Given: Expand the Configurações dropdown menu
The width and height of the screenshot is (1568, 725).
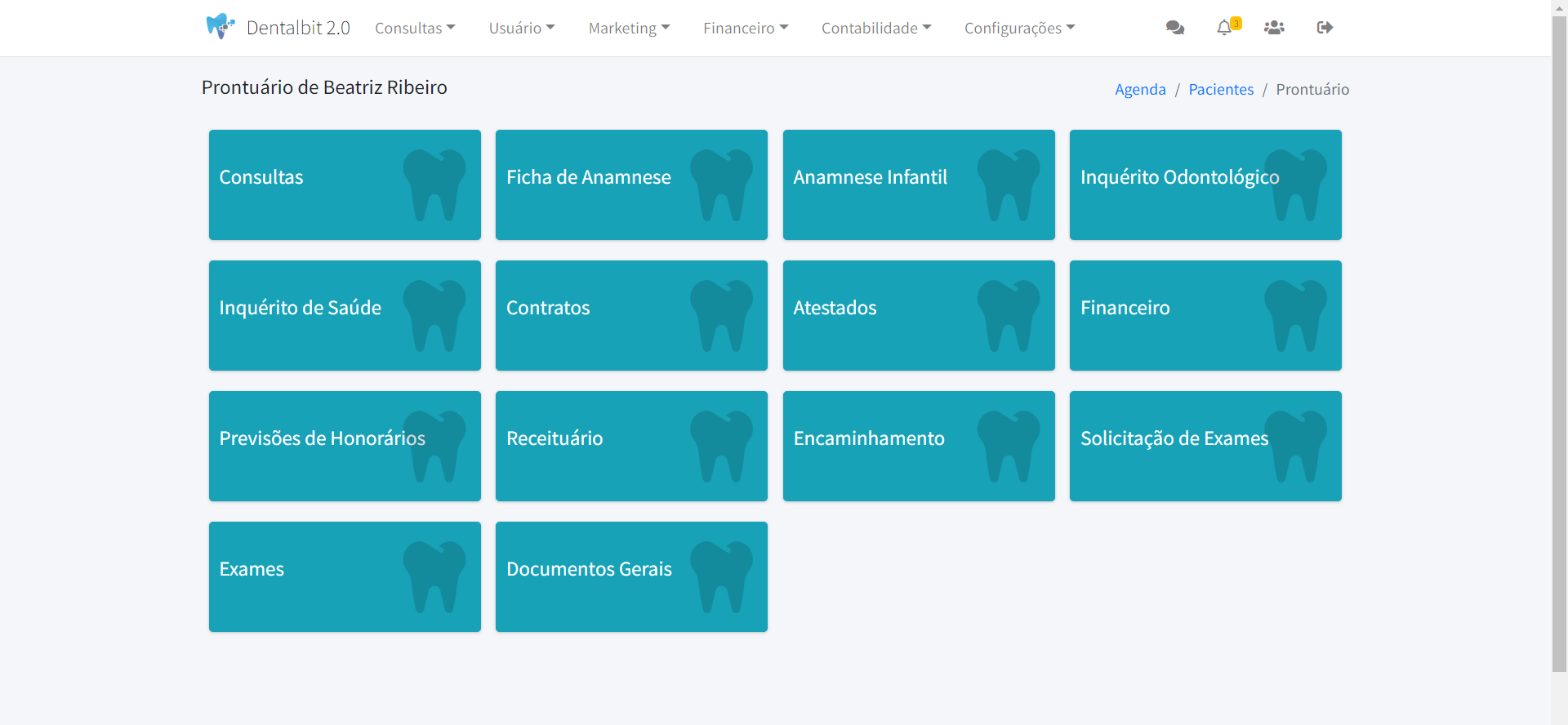Looking at the screenshot, I should pos(1019,28).
